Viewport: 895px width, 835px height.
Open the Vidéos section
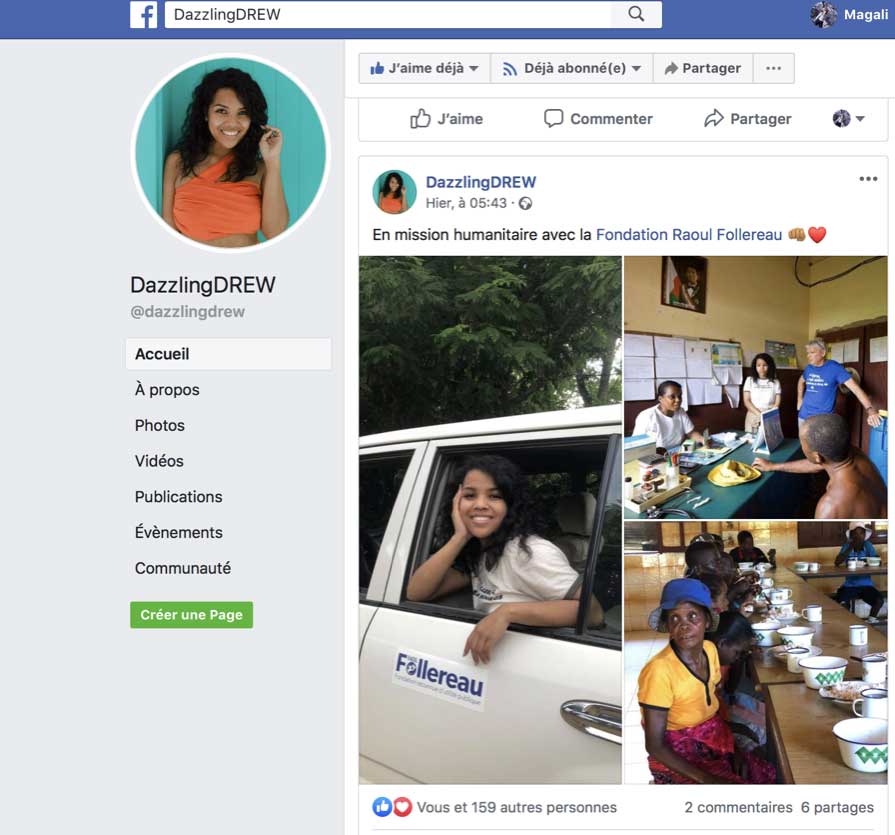tap(159, 461)
